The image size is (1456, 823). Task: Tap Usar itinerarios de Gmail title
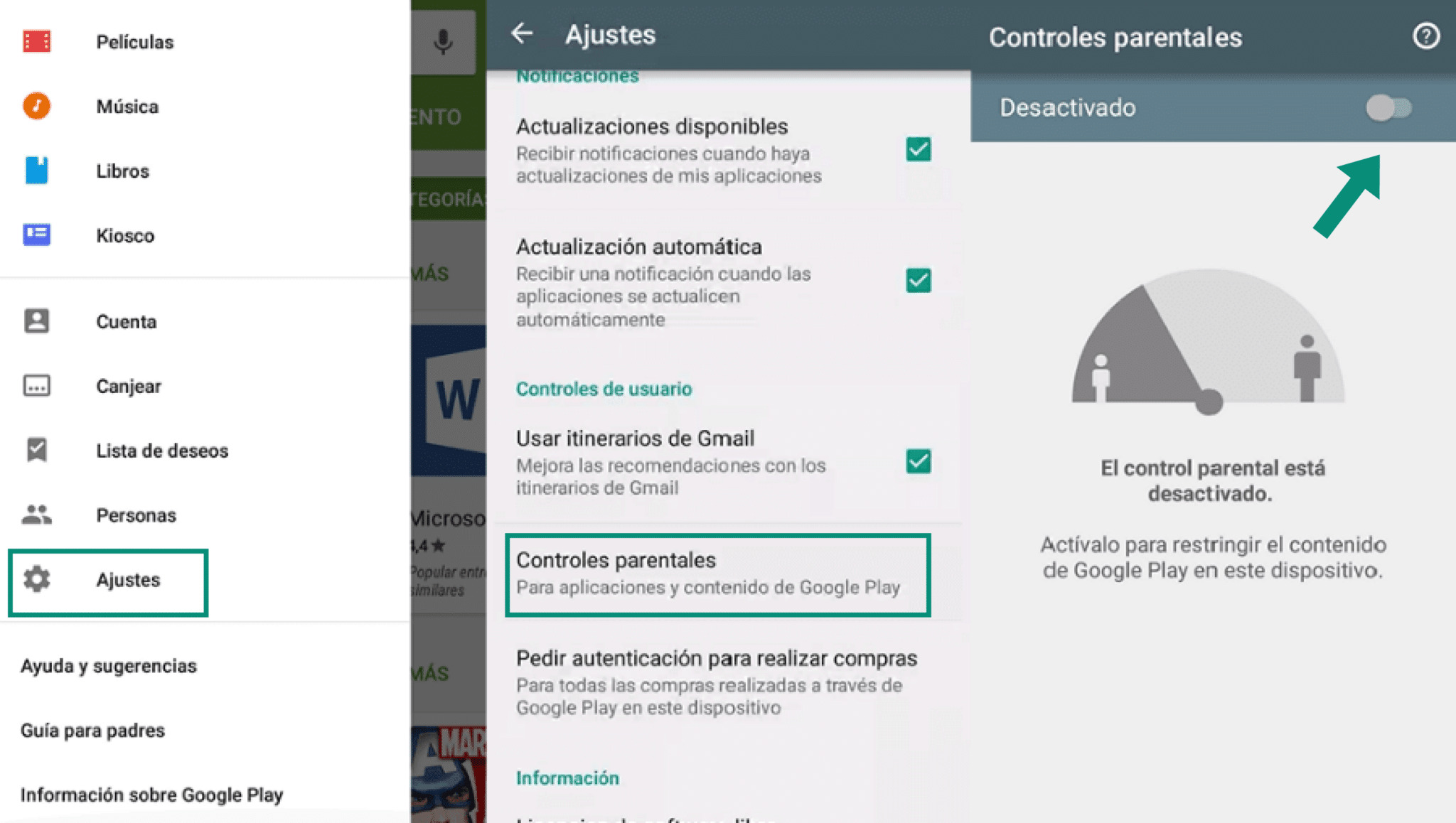(635, 439)
